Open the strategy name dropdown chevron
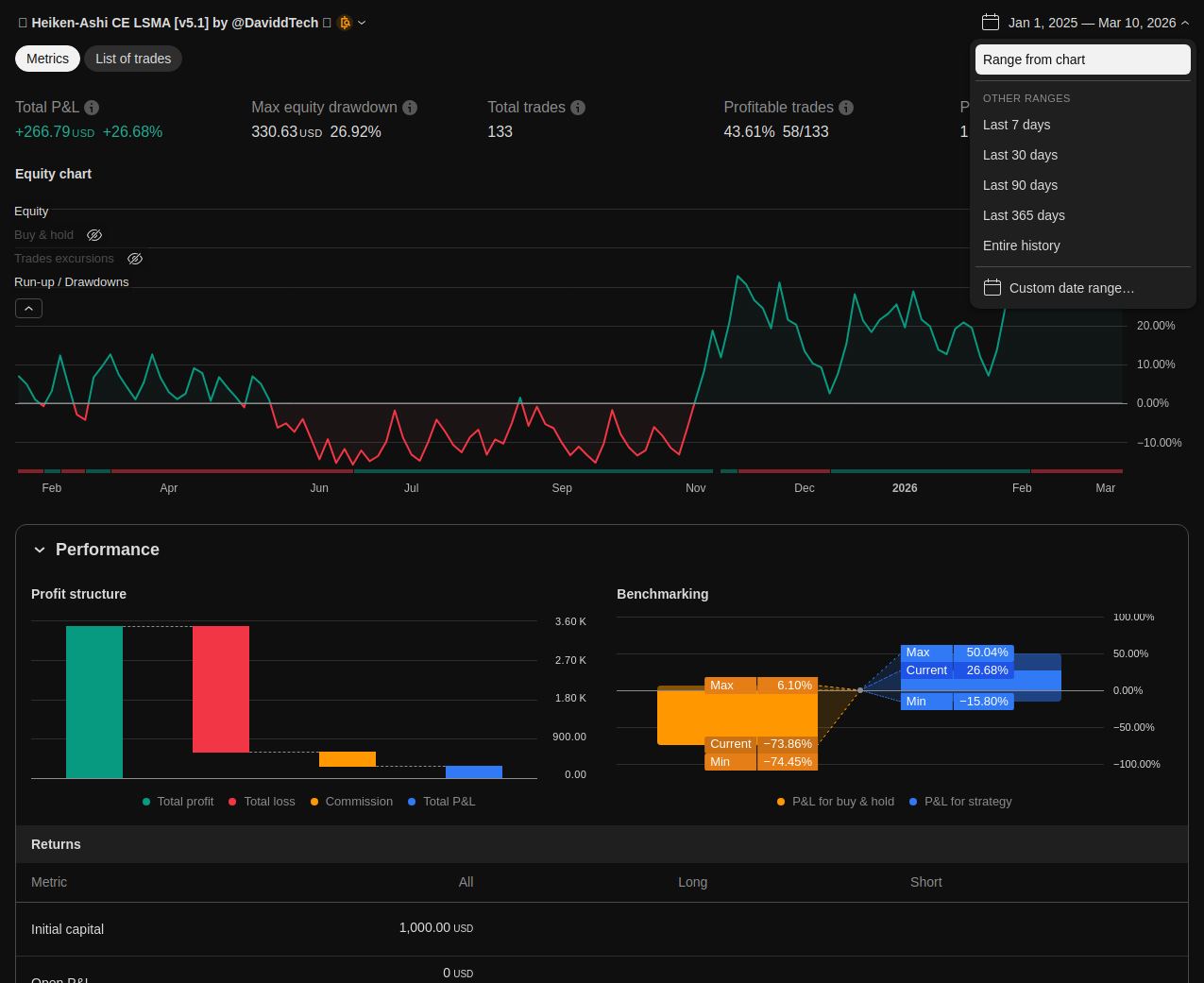The width and height of the screenshot is (1204, 983). [362, 23]
